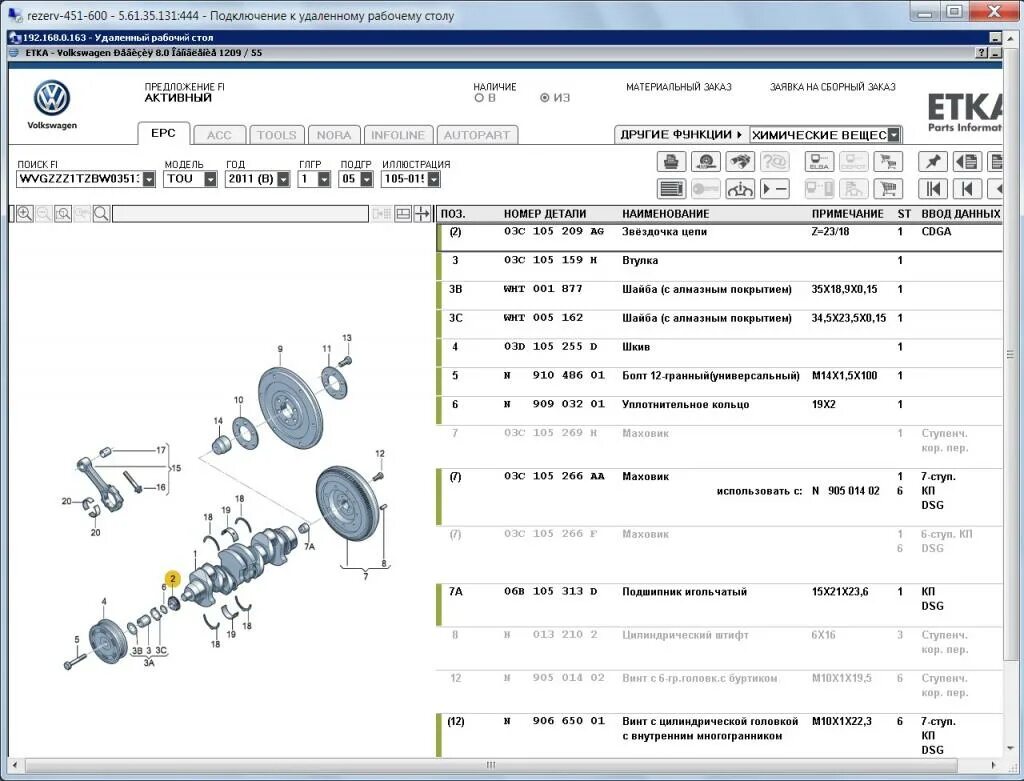Open the ГОД 2011 (B) dropdown
Viewport: 1024px width, 781px height.
point(283,179)
